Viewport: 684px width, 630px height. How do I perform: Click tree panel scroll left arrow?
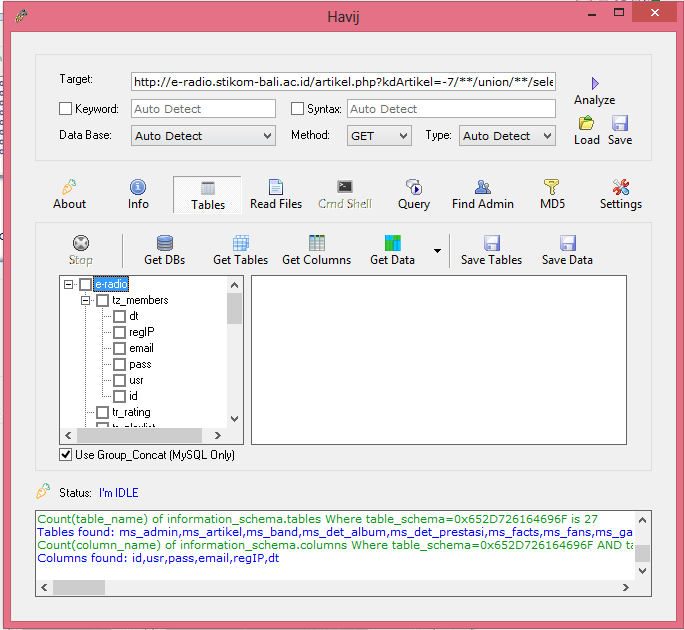tap(68, 435)
